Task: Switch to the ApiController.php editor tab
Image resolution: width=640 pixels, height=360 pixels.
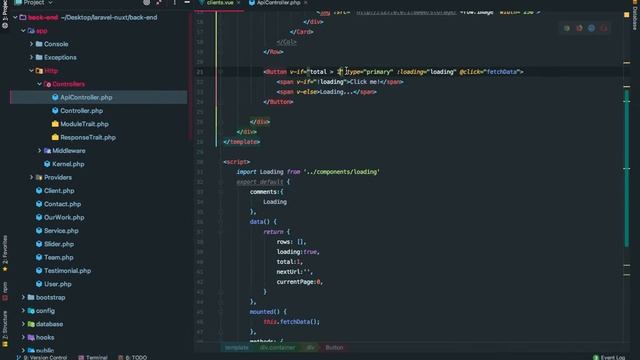Action: point(278,2)
